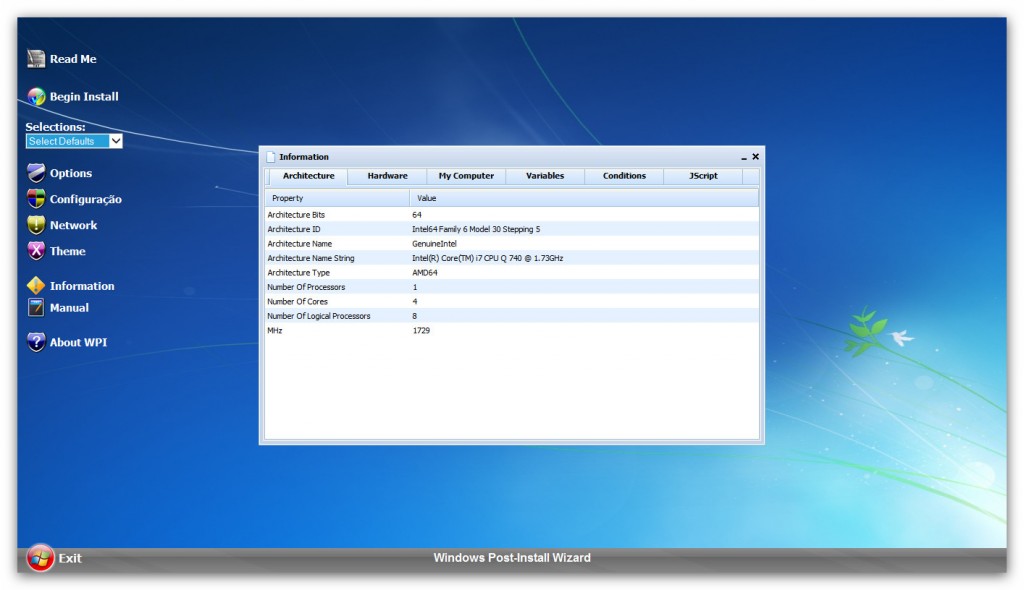The width and height of the screenshot is (1024, 590).
Task: Click the Select Defaults combo box field
Action: (74, 141)
